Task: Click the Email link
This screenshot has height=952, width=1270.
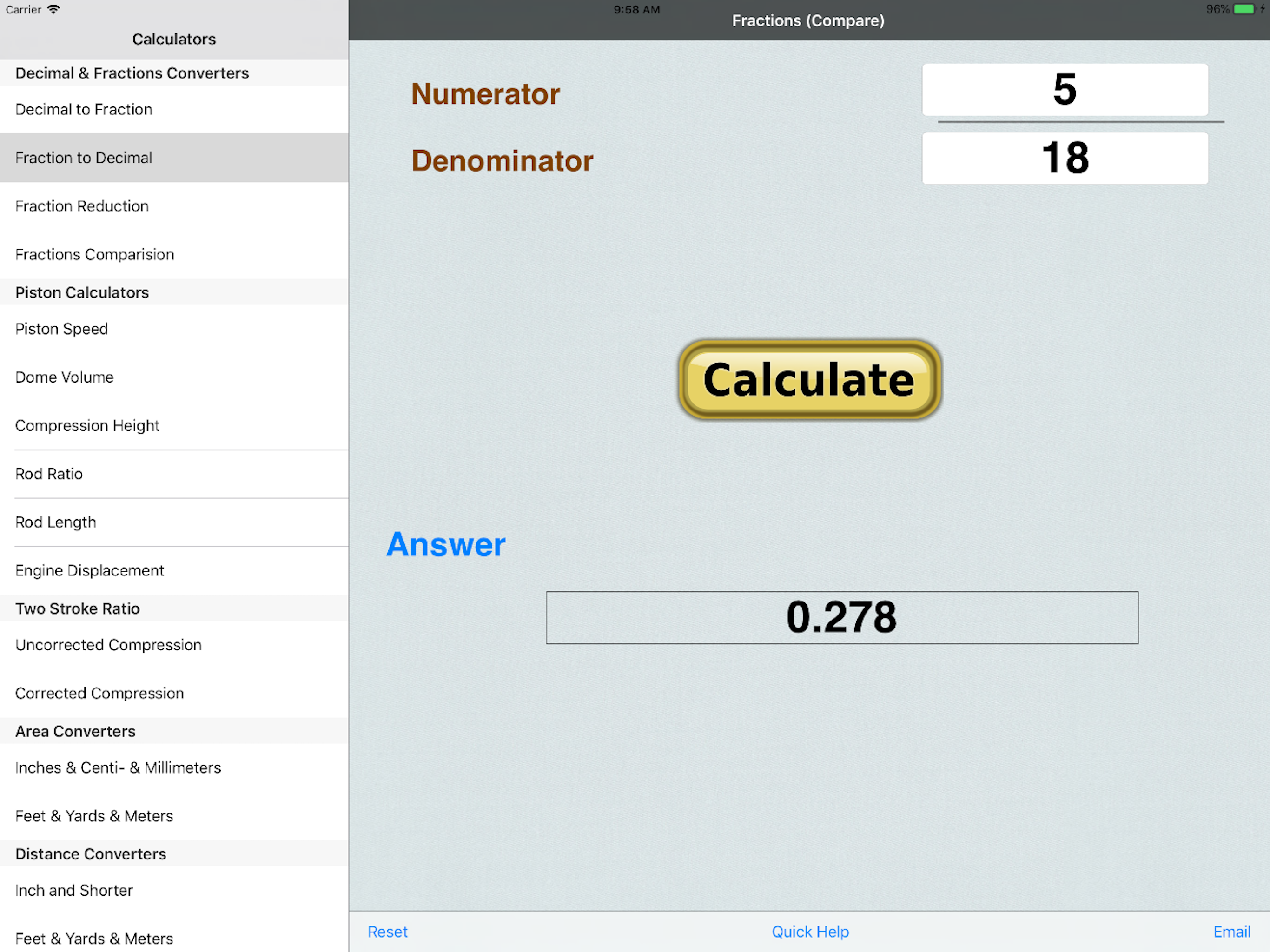Action: point(1231,932)
